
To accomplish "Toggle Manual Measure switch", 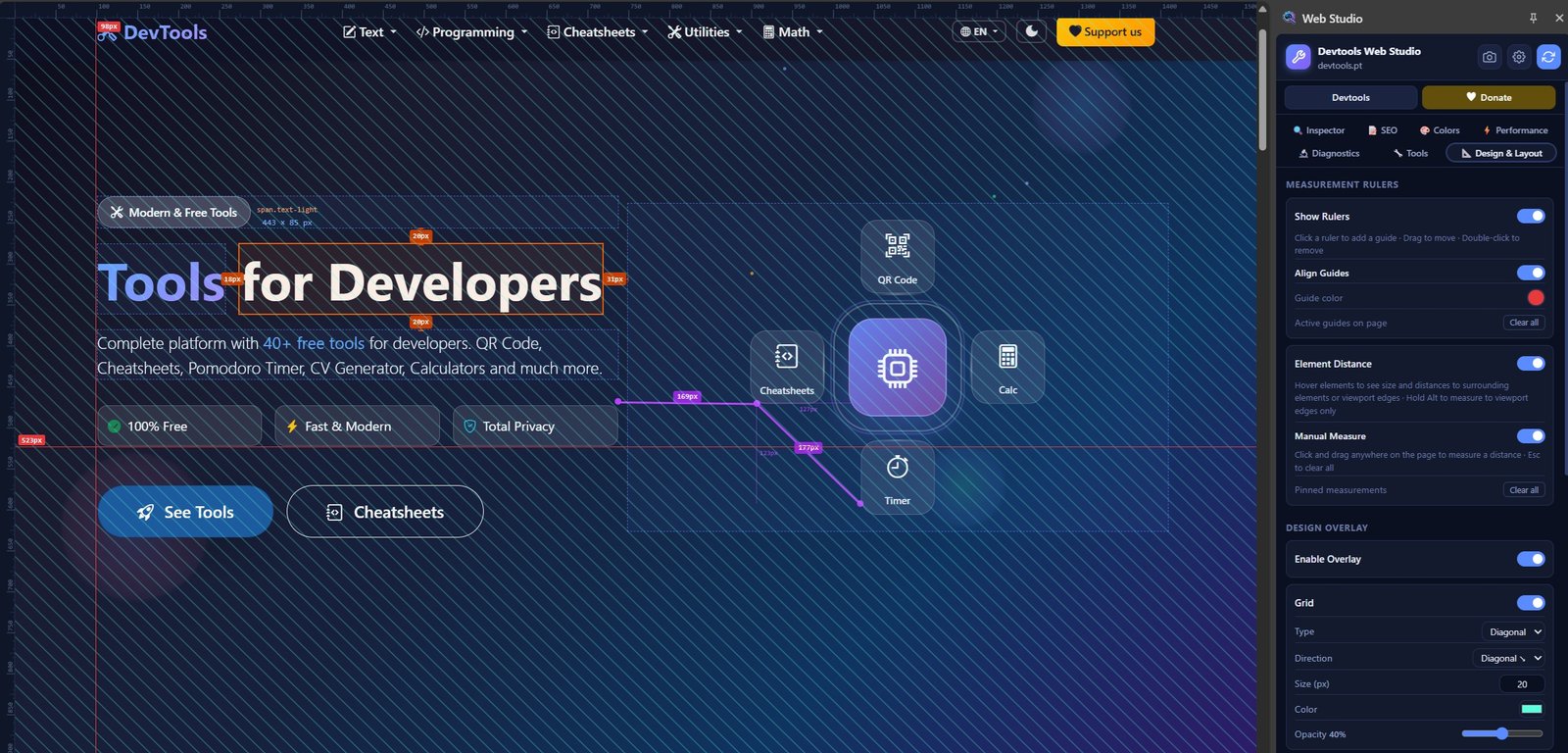I will click(x=1531, y=435).
